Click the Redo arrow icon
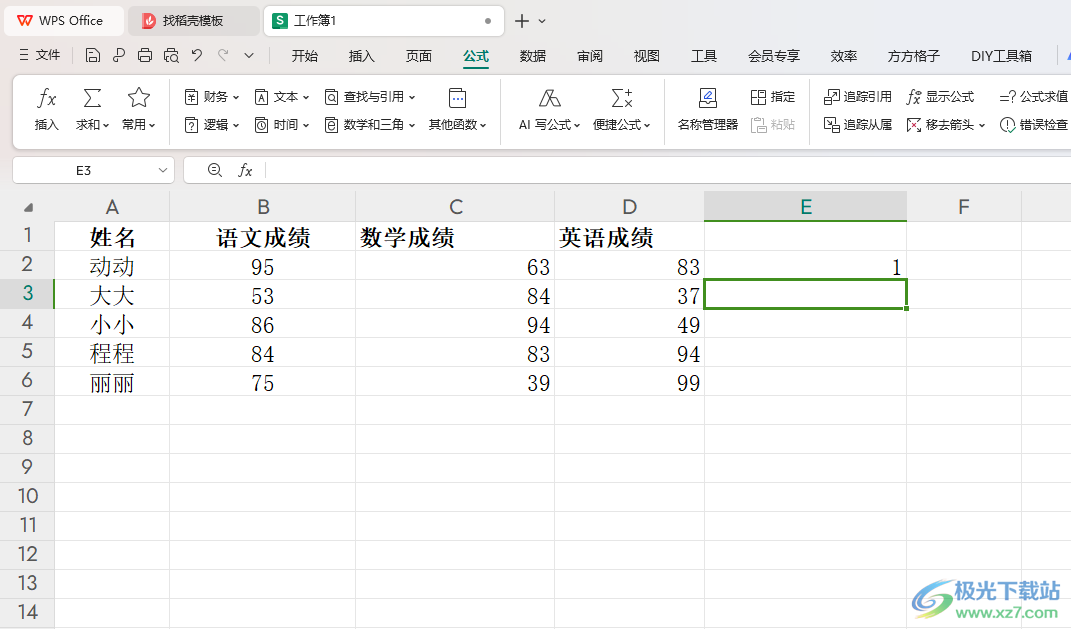The width and height of the screenshot is (1071, 629). click(x=223, y=55)
